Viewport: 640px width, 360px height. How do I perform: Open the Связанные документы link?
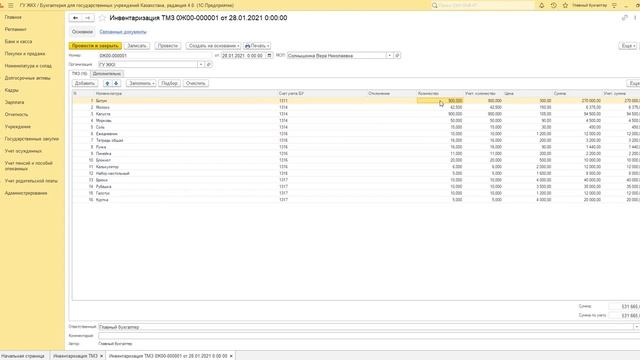pos(123,32)
